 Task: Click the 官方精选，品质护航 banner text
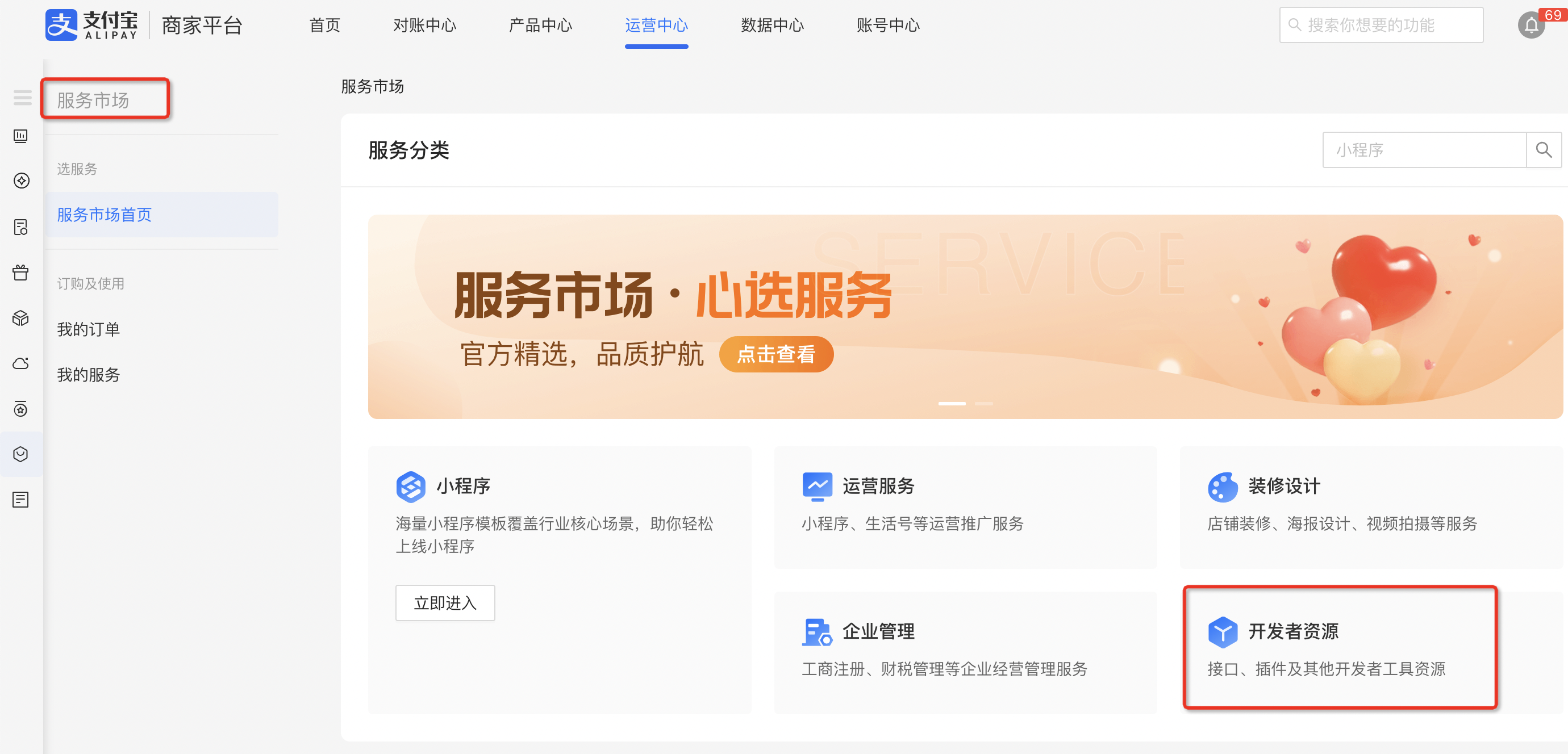pos(582,354)
